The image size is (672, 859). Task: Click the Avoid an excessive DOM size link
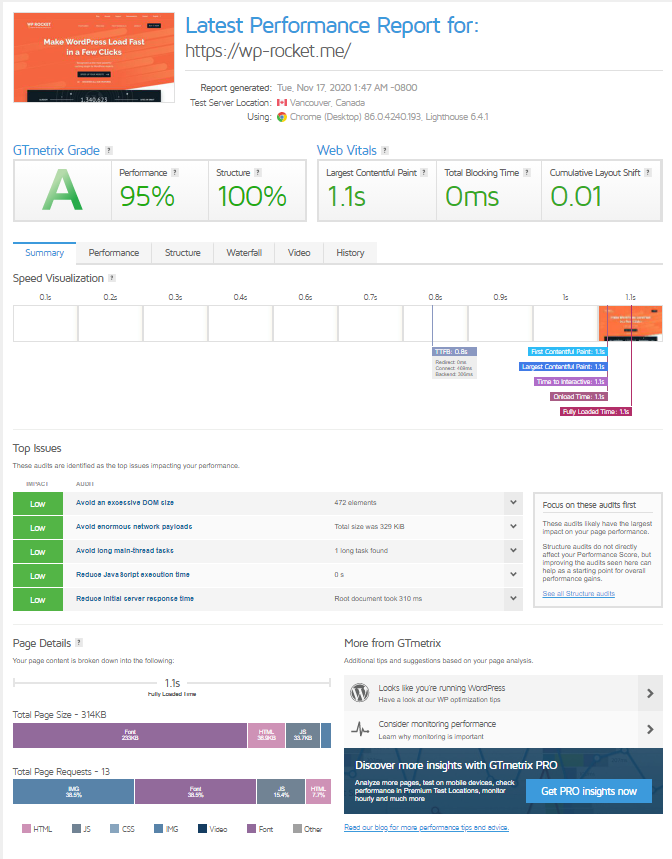(x=125, y=503)
